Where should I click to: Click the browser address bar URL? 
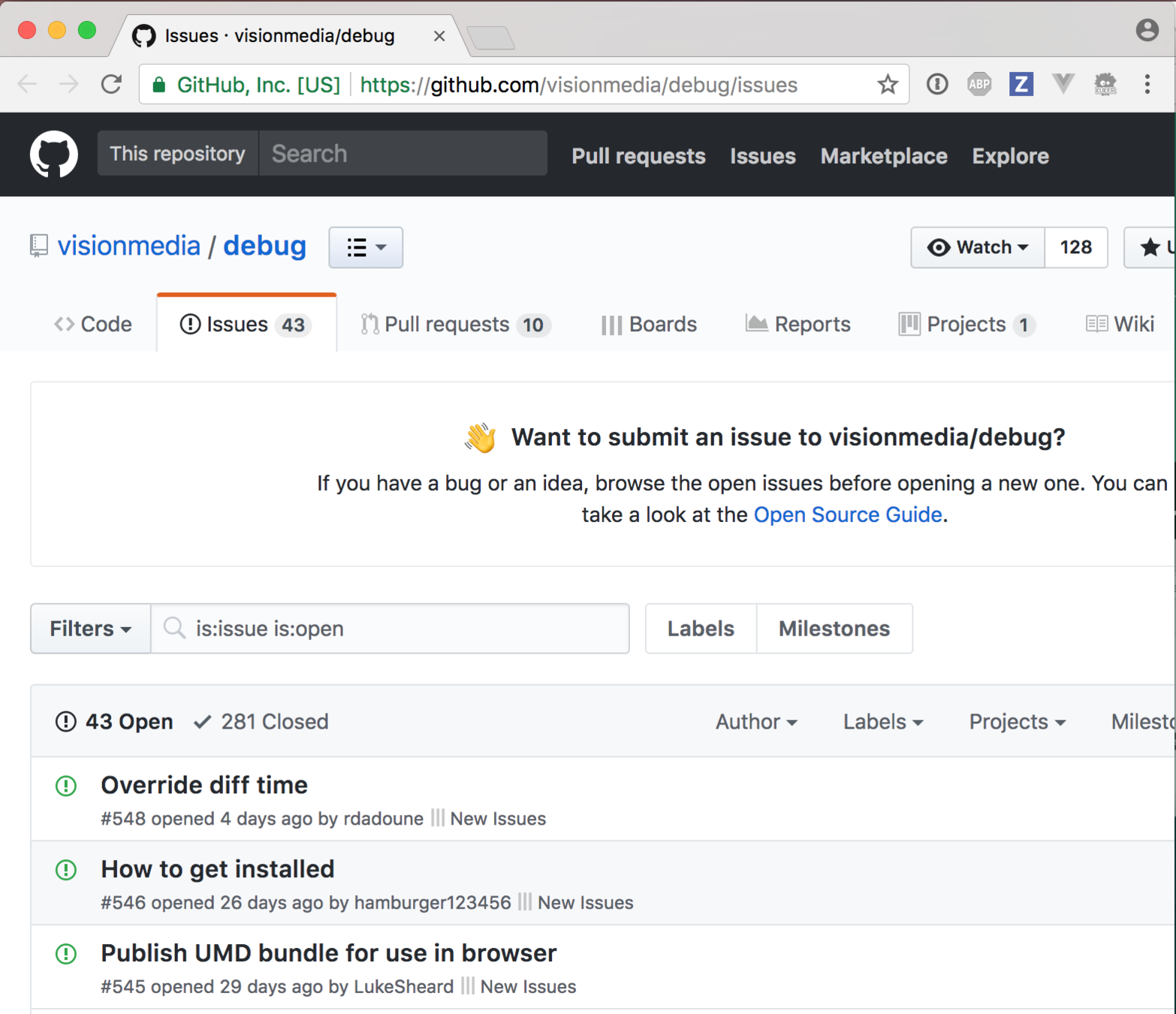point(578,85)
